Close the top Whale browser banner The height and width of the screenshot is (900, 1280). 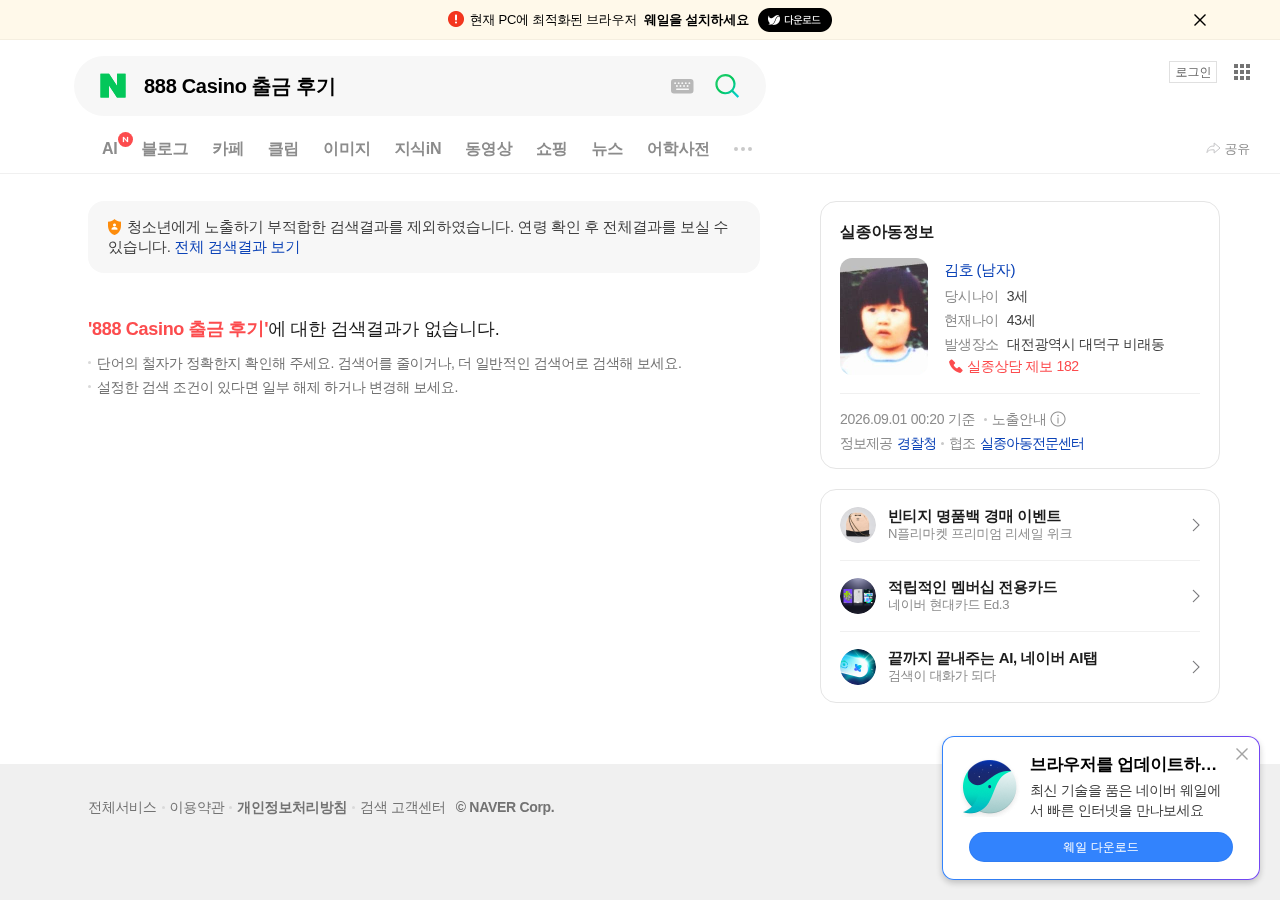tap(1200, 20)
